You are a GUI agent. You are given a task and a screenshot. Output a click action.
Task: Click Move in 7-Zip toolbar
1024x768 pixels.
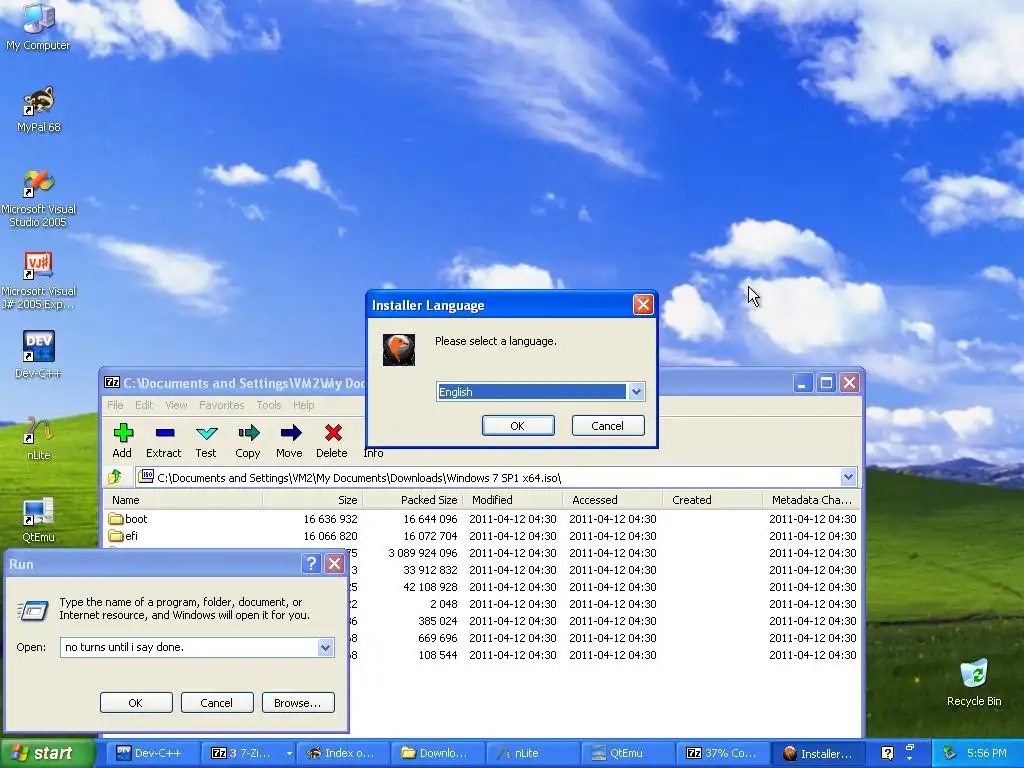coord(289,441)
